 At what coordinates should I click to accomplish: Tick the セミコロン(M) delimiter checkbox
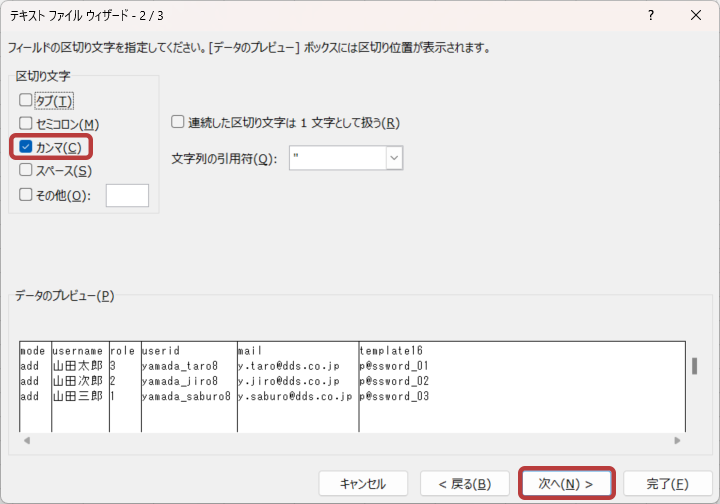point(26,124)
